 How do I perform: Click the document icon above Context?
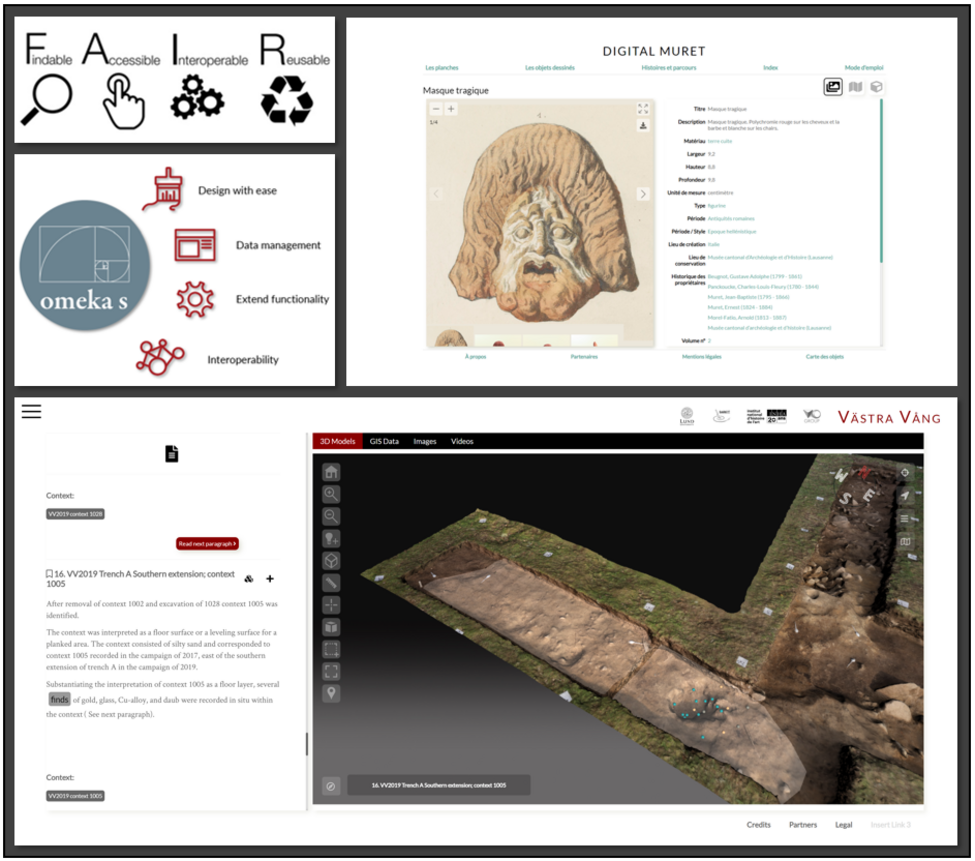coord(172,454)
